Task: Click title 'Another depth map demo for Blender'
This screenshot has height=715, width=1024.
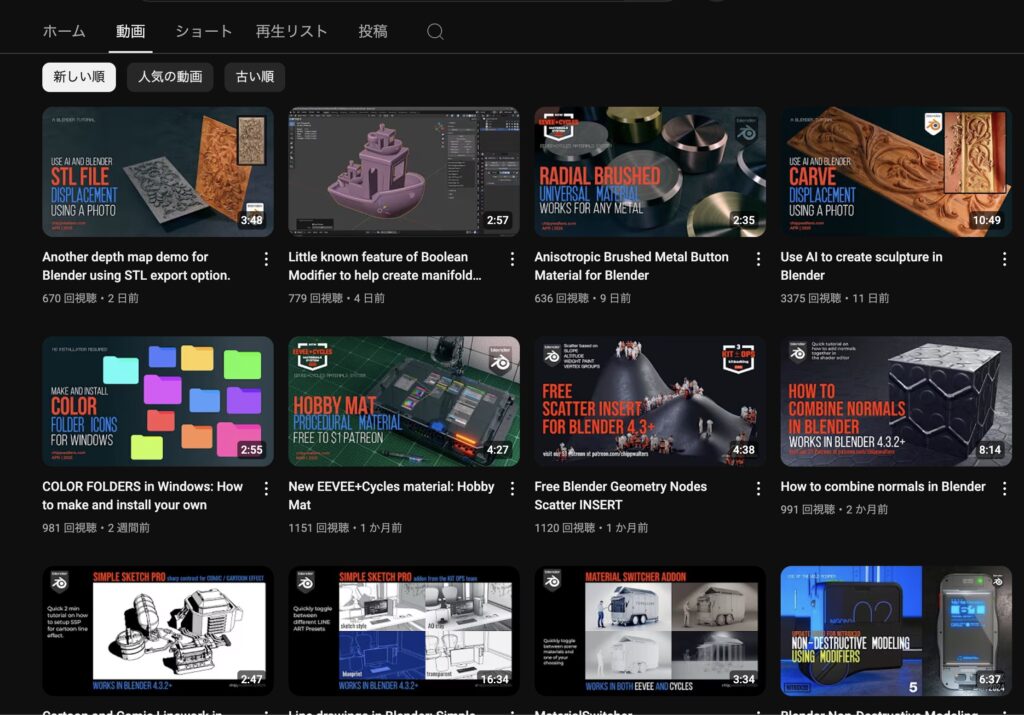Action: pyautogui.click(x=136, y=266)
